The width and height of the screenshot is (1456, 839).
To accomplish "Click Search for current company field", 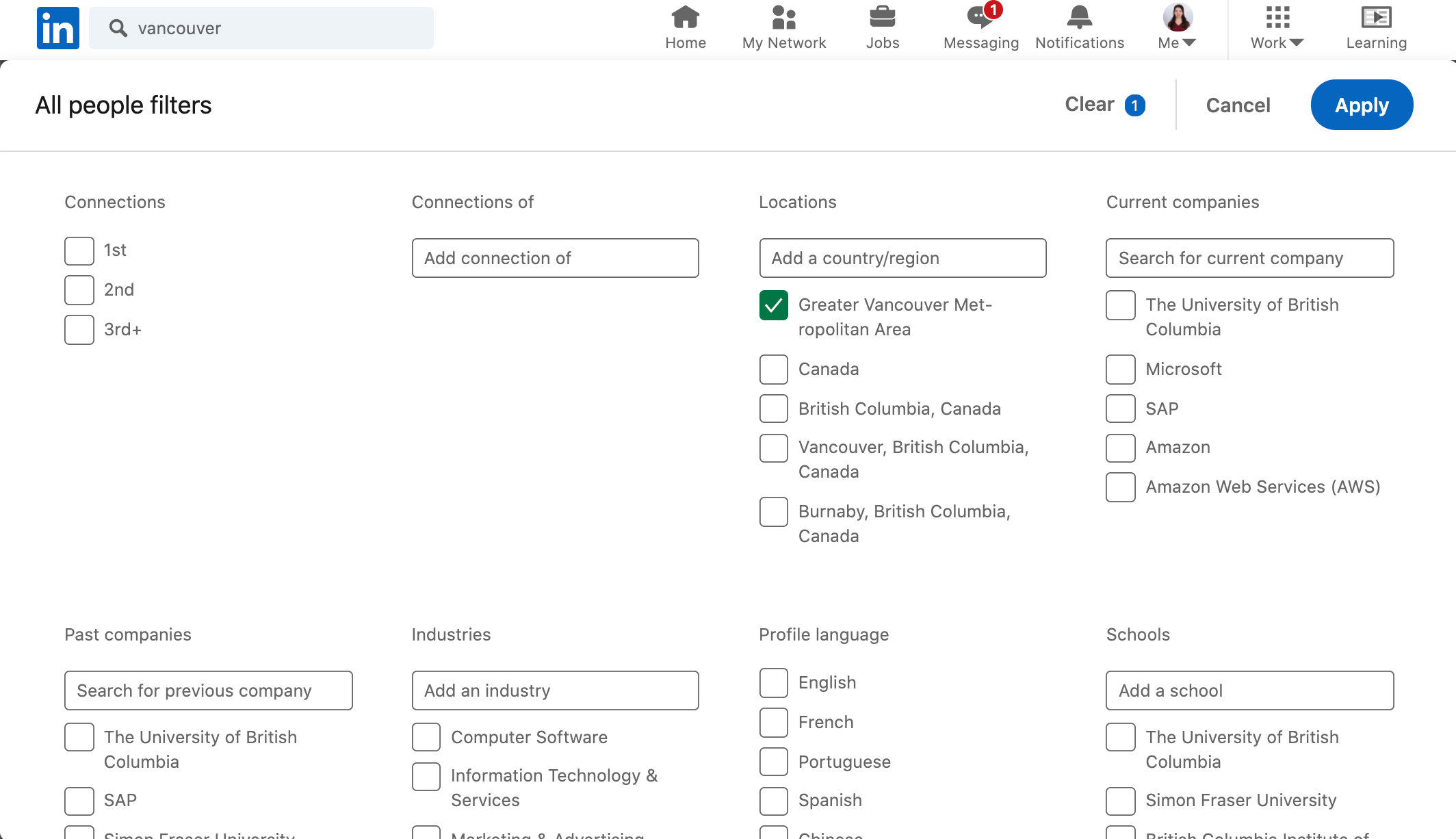I will (x=1250, y=258).
